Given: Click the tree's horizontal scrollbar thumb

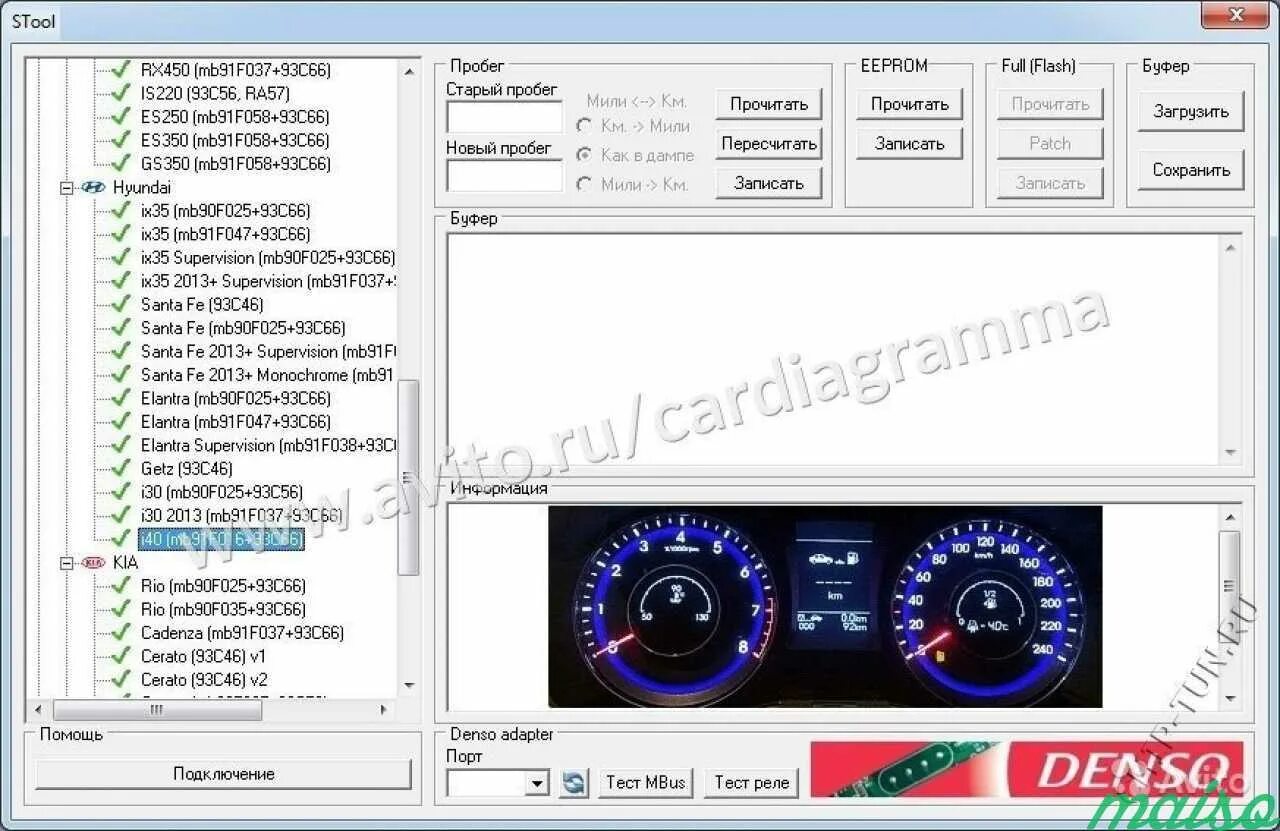Looking at the screenshot, I should (x=156, y=709).
